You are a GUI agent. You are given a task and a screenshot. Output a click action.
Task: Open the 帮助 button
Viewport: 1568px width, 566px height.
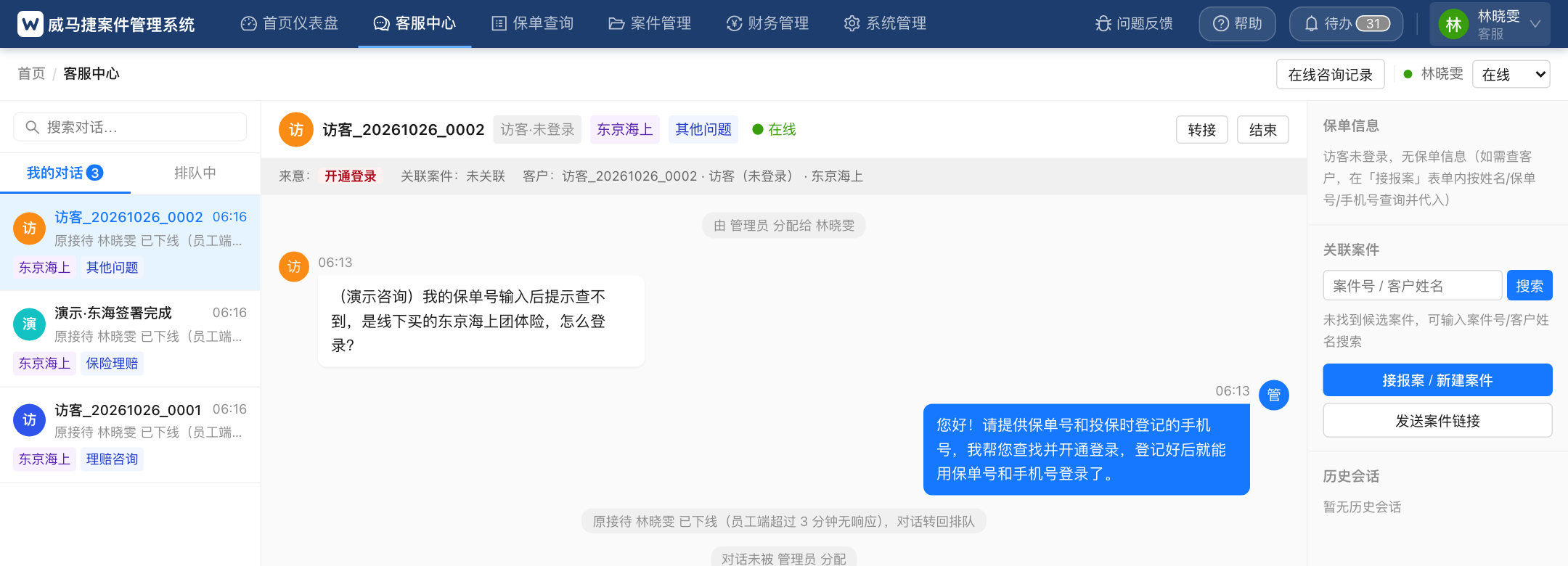[1238, 24]
